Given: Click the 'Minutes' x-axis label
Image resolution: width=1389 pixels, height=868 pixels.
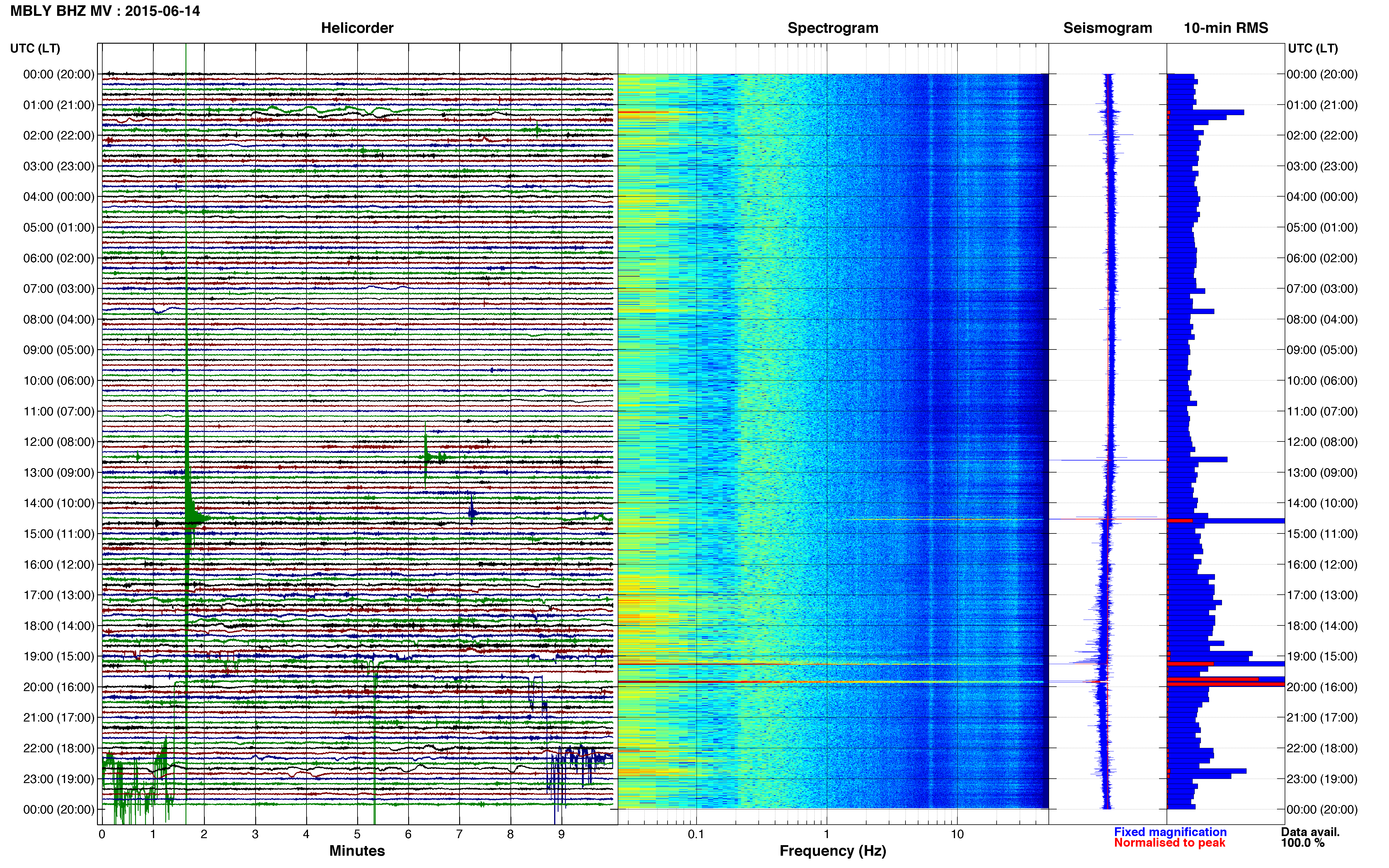Looking at the screenshot, I should pyautogui.click(x=357, y=851).
